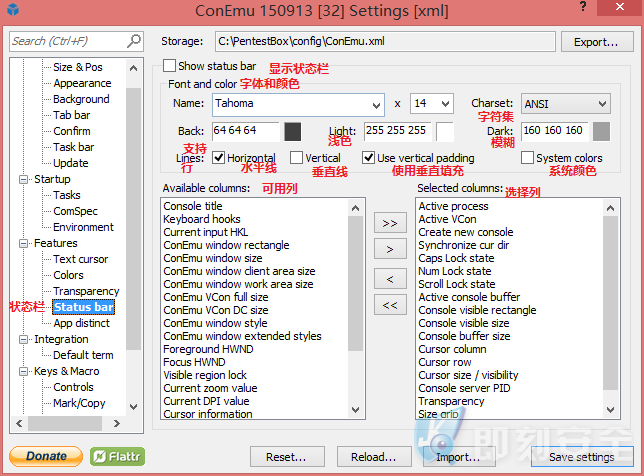644x476 pixels.
Task: Select Appearance in settings tree
Action: coord(82,83)
